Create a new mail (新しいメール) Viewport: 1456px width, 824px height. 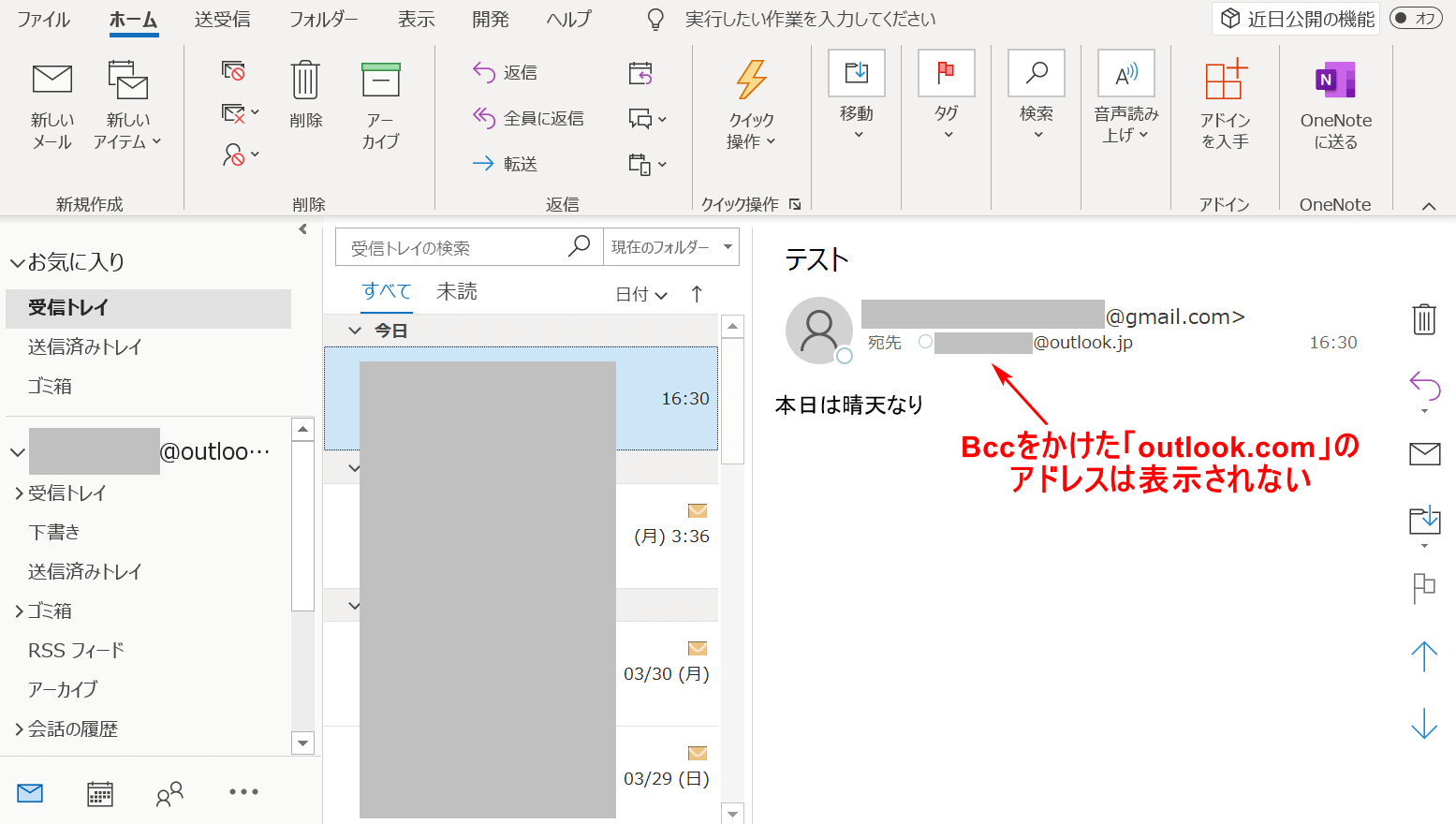tap(51, 106)
